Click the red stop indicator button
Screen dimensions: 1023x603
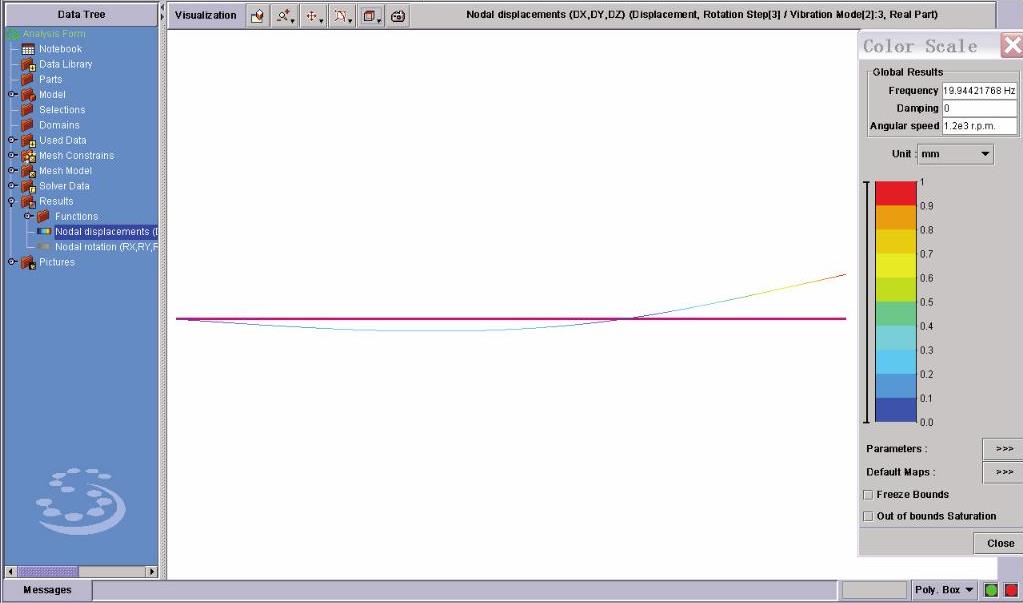pos(1010,590)
